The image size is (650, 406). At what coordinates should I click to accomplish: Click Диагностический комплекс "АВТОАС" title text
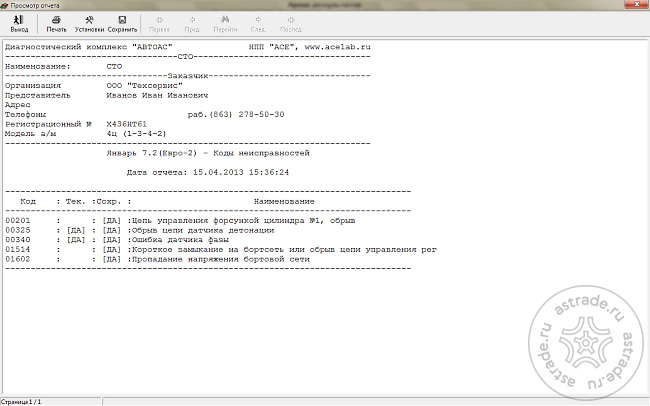pos(89,47)
